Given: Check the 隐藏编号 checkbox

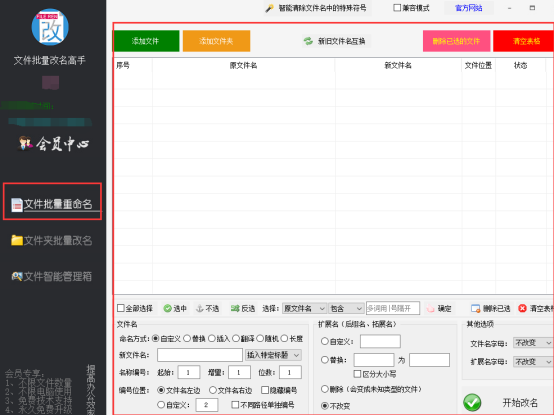Looking at the screenshot, I should (265, 390).
